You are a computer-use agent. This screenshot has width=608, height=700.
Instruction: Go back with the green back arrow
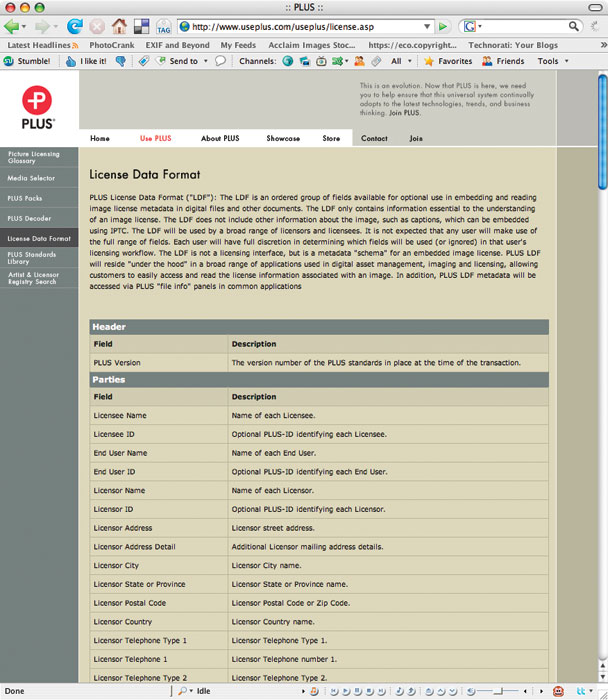[x=12, y=27]
